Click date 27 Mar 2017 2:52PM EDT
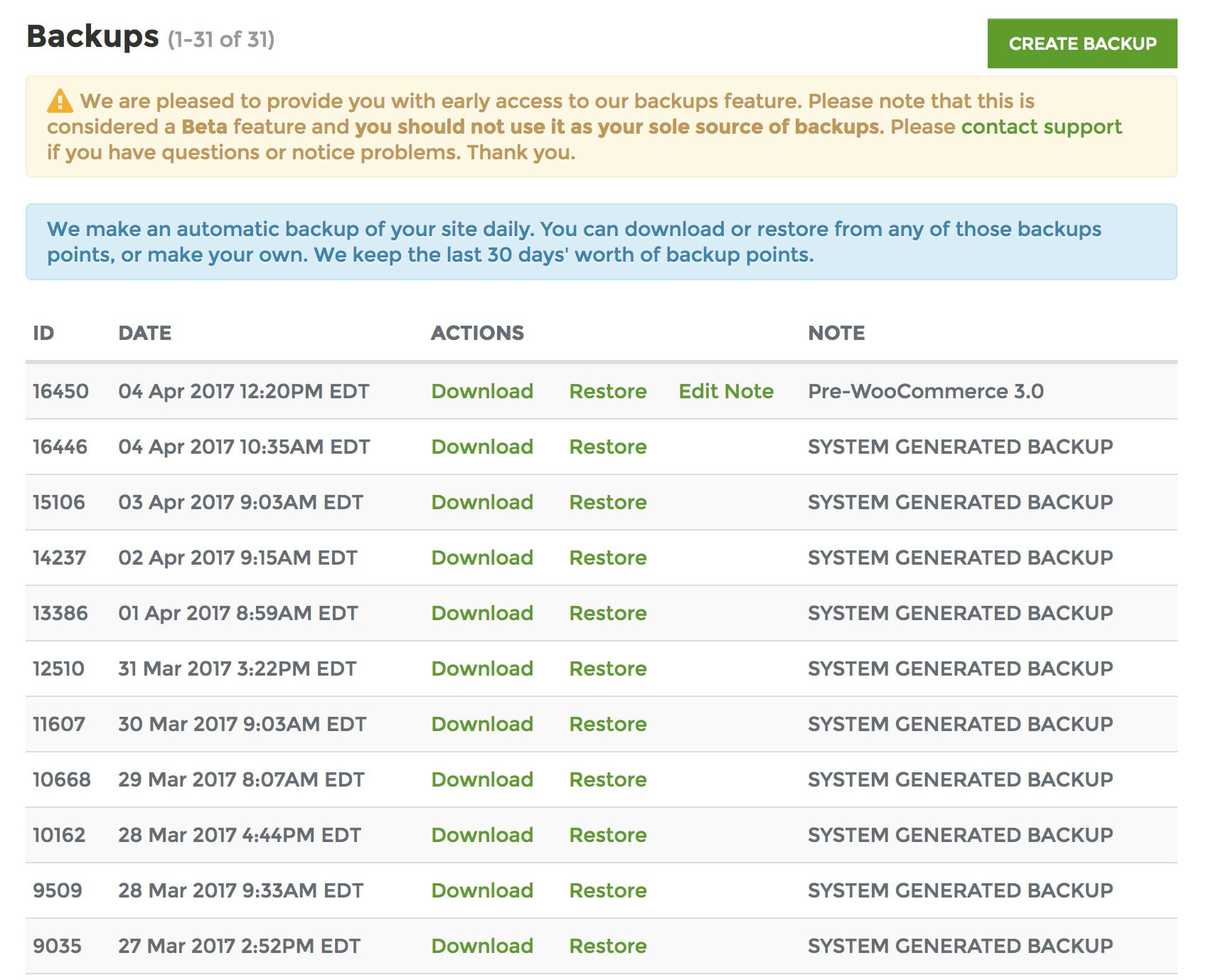The height and width of the screenshot is (980, 1206). pyautogui.click(x=239, y=946)
